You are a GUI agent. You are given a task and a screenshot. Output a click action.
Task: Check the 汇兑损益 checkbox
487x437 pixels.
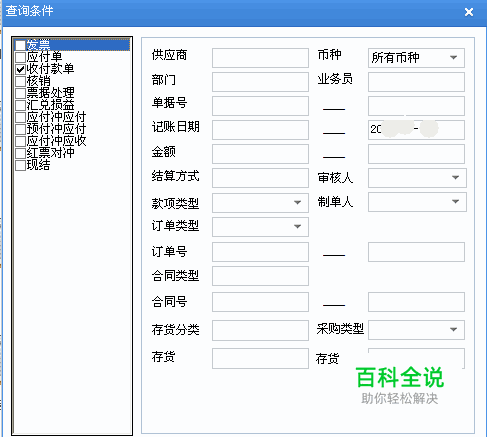pyautogui.click(x=21, y=105)
